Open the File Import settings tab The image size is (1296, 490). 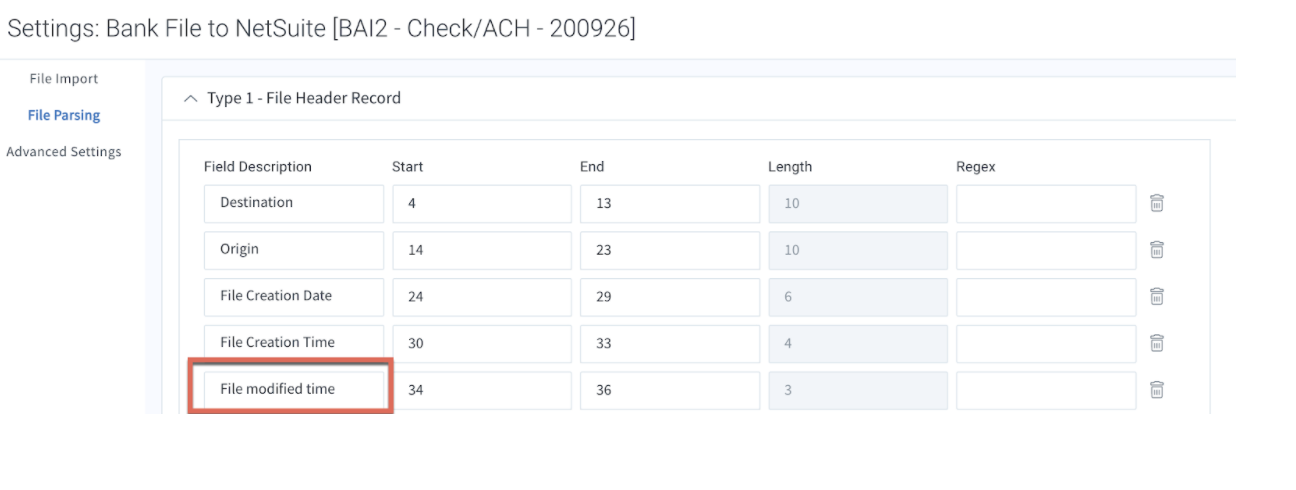click(63, 79)
